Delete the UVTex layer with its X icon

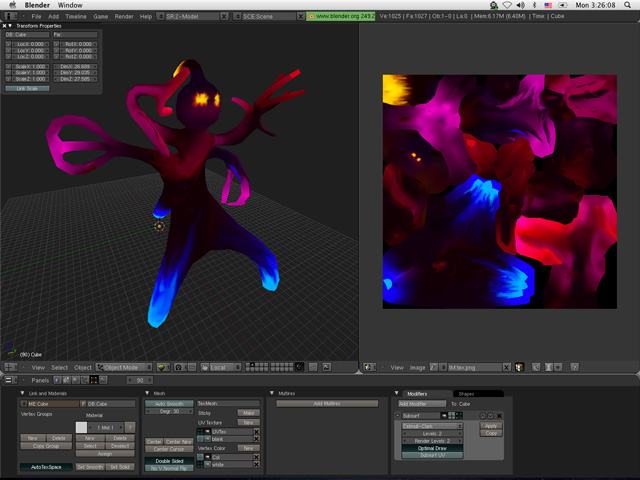pyautogui.click(x=256, y=432)
